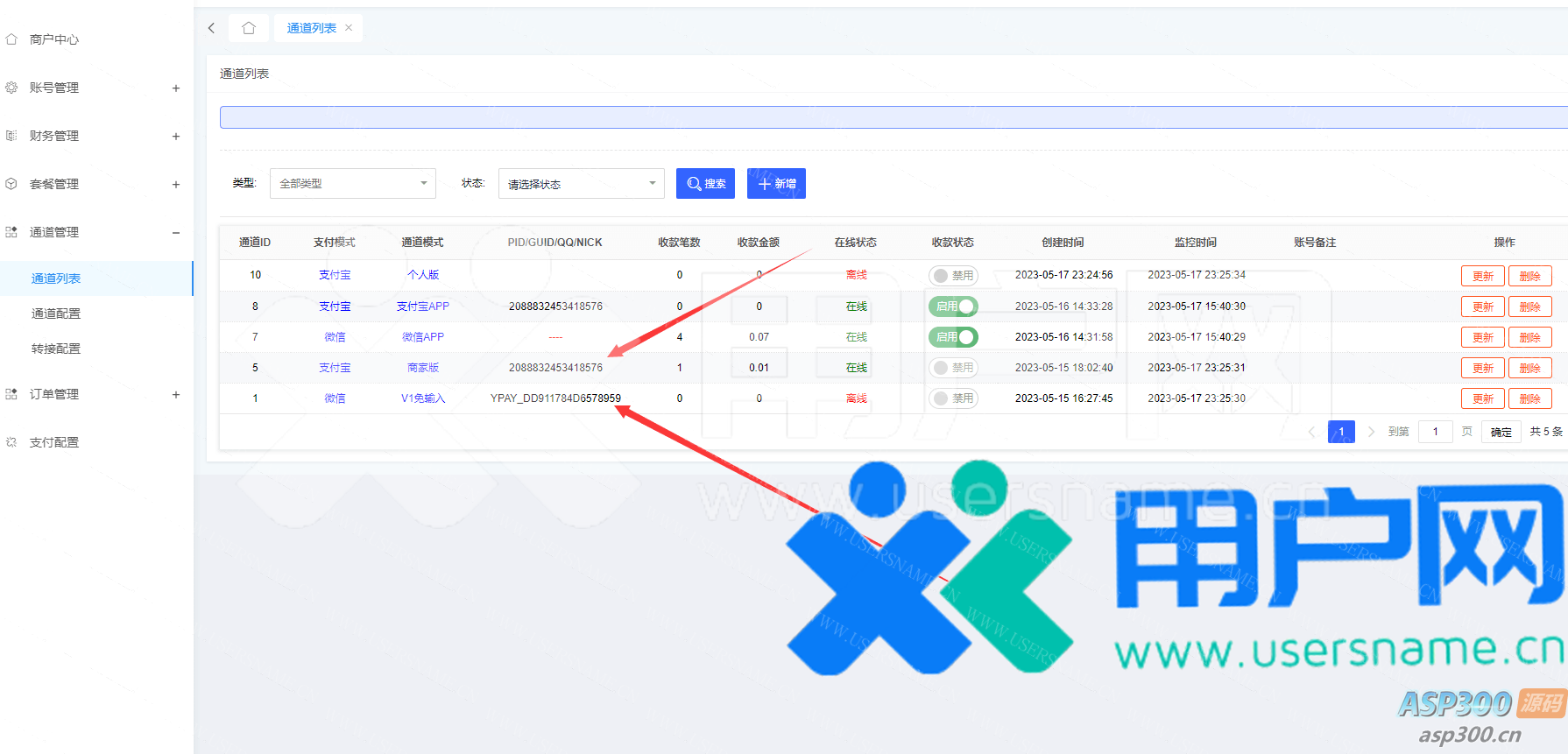Click the 商户中心 house icon
Viewport: 1568px width, 754px height.
tap(11, 39)
